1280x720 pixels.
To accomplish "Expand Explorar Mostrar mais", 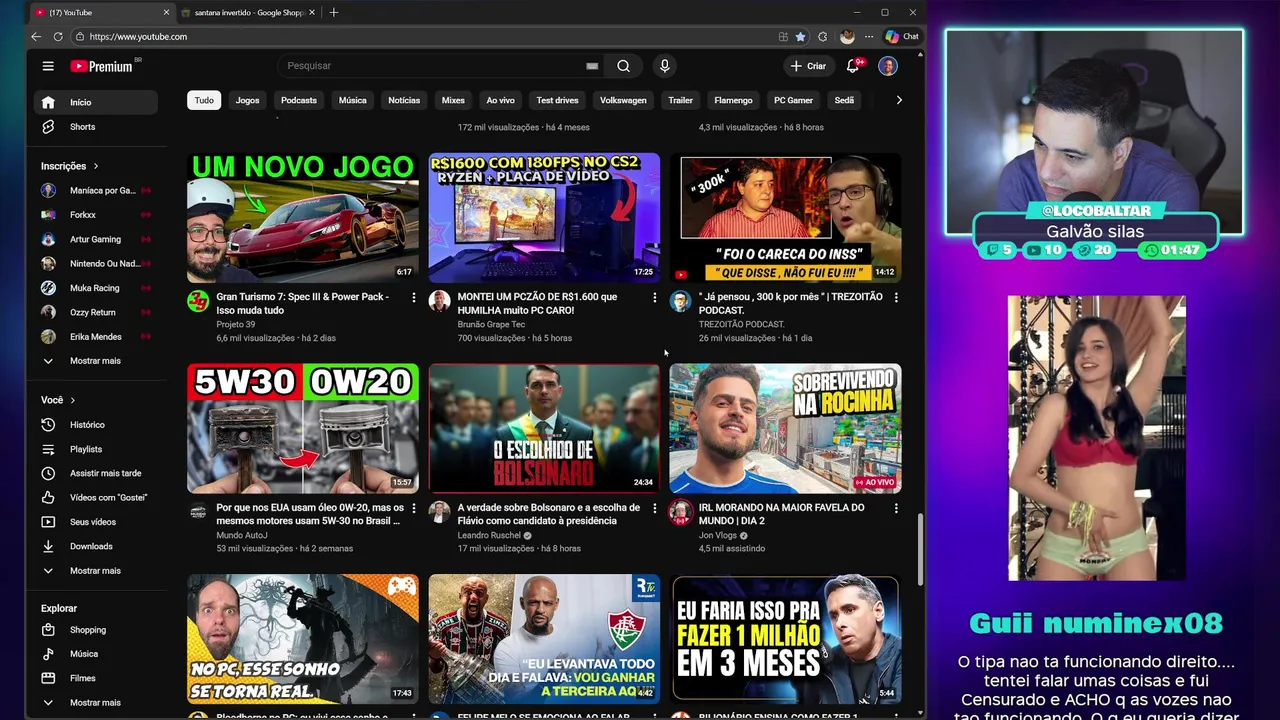I will pos(97,702).
